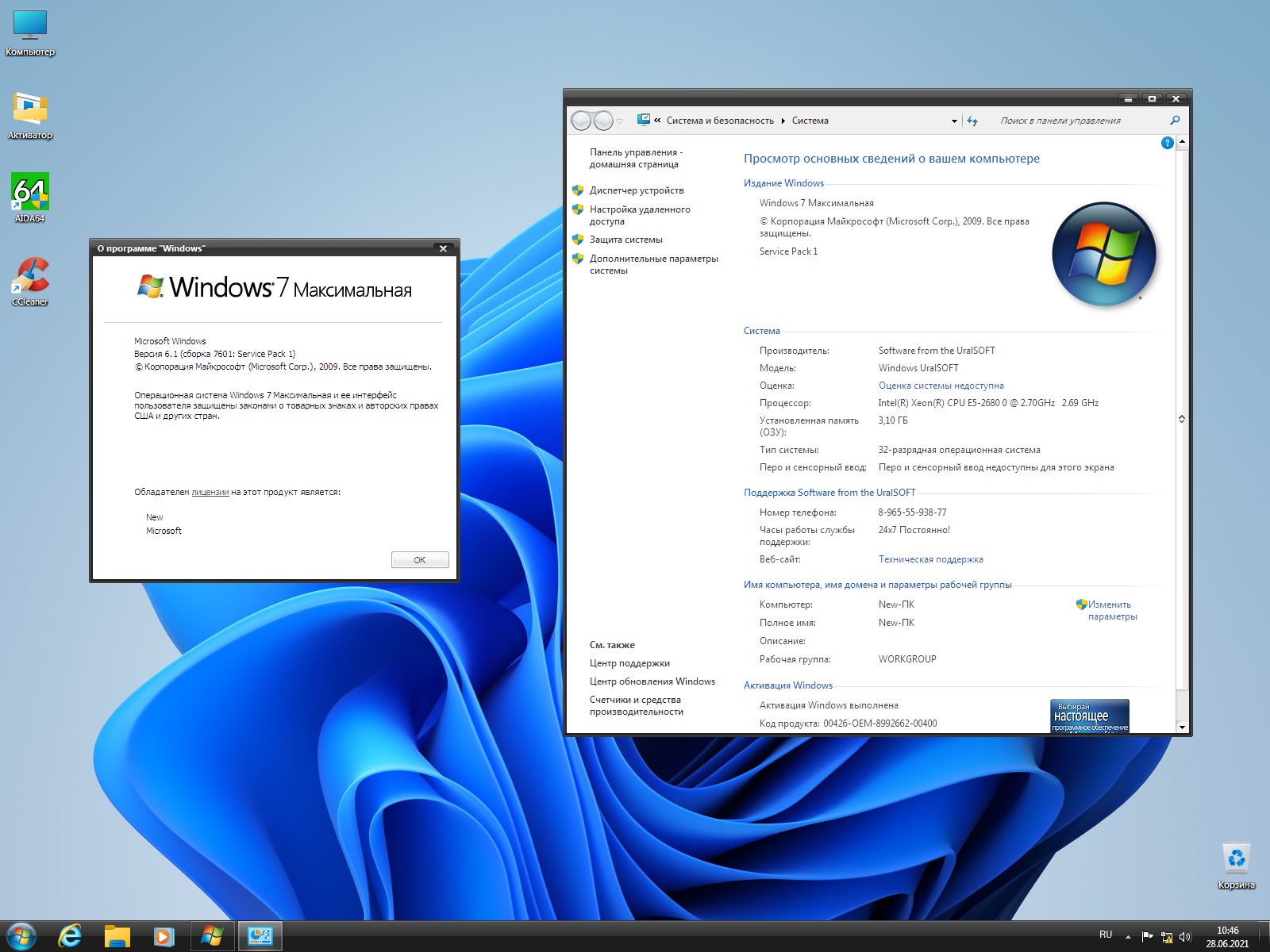The width and height of the screenshot is (1270, 952).
Task: Open the address bar history dropdown
Action: (954, 121)
